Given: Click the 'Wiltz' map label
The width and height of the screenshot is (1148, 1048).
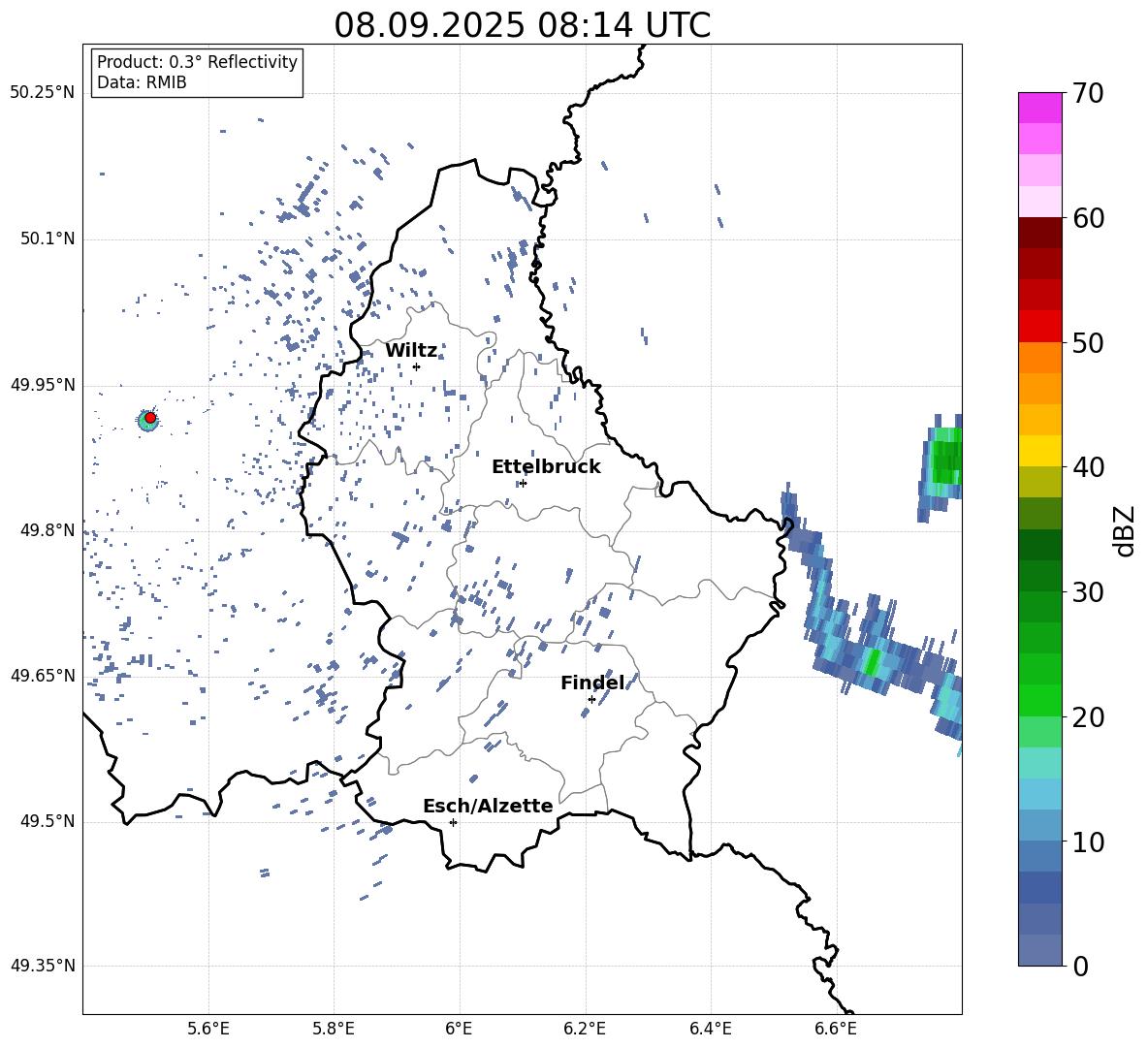Looking at the screenshot, I should coord(411,351).
